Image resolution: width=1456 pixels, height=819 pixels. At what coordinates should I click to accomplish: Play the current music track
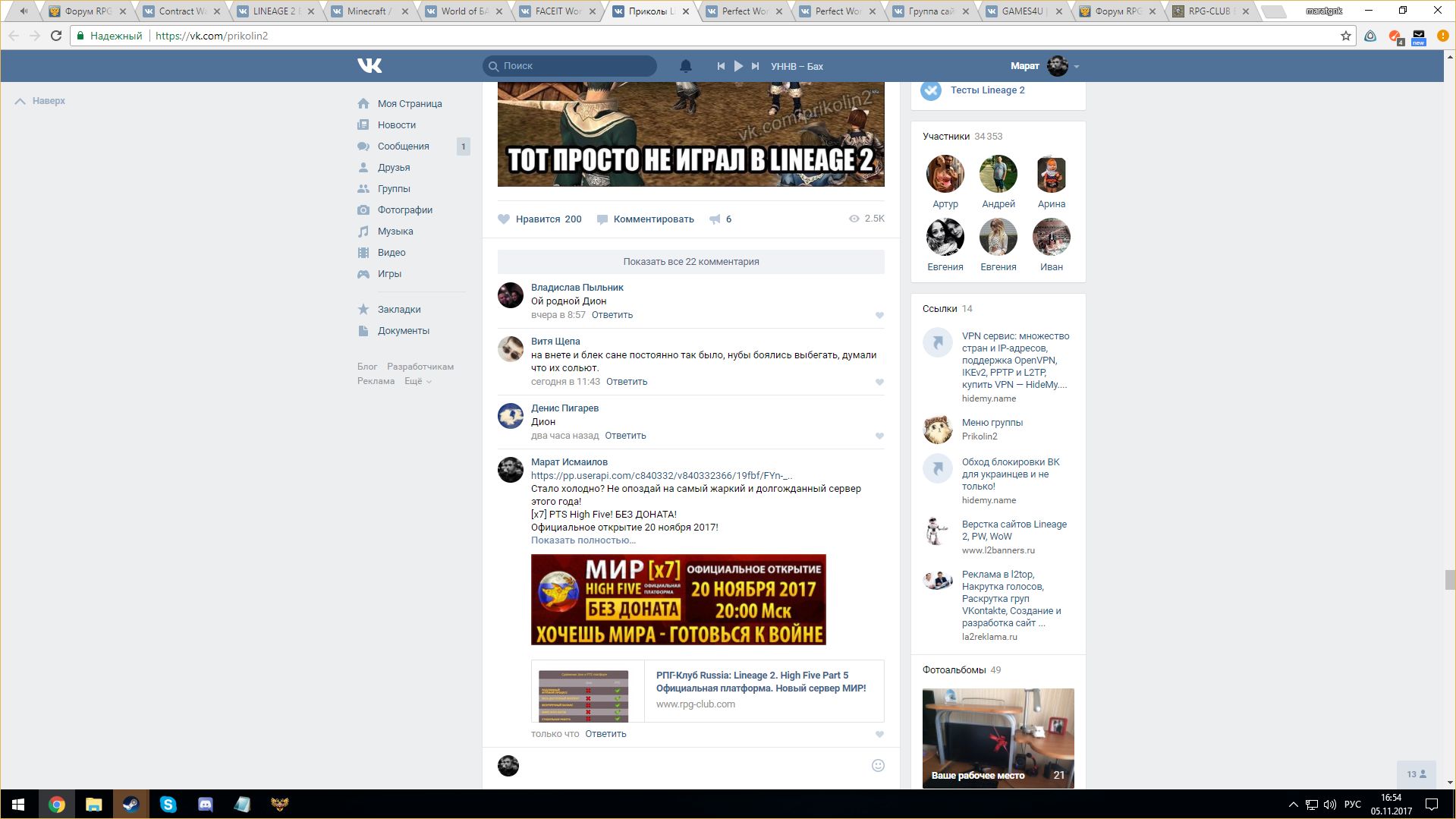click(x=738, y=66)
